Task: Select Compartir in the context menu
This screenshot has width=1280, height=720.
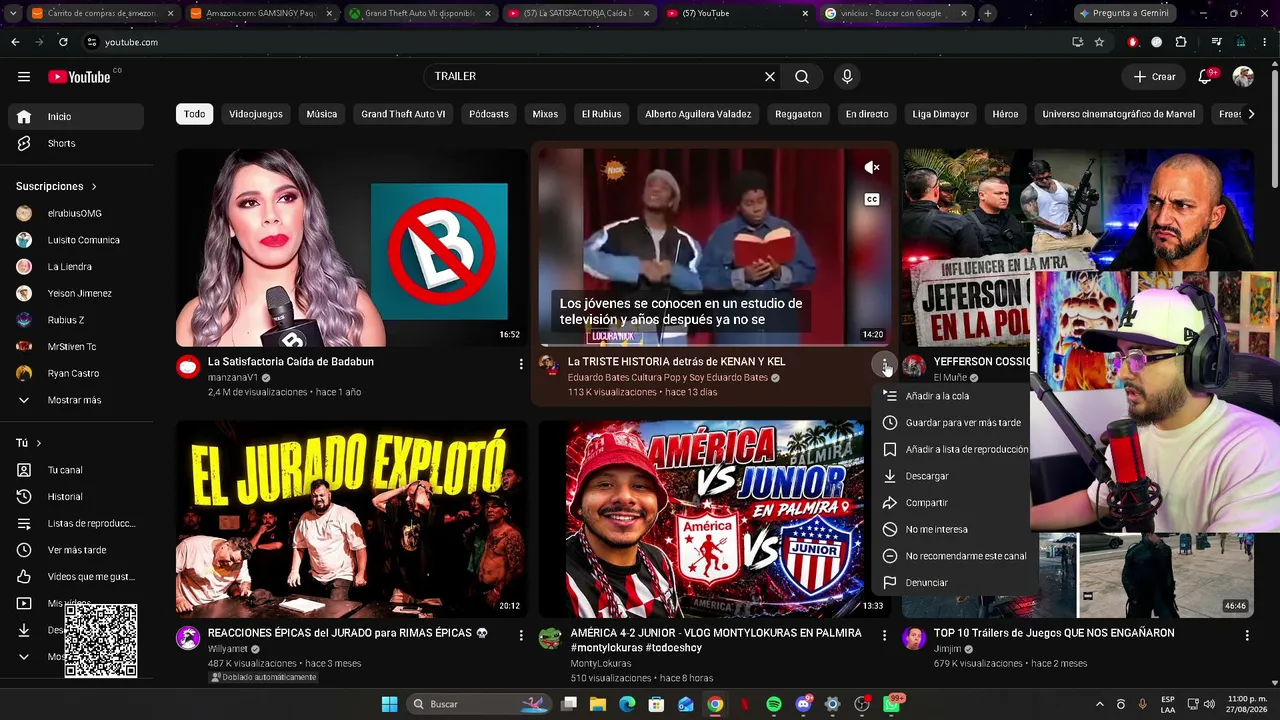Action: pyautogui.click(x=951, y=503)
